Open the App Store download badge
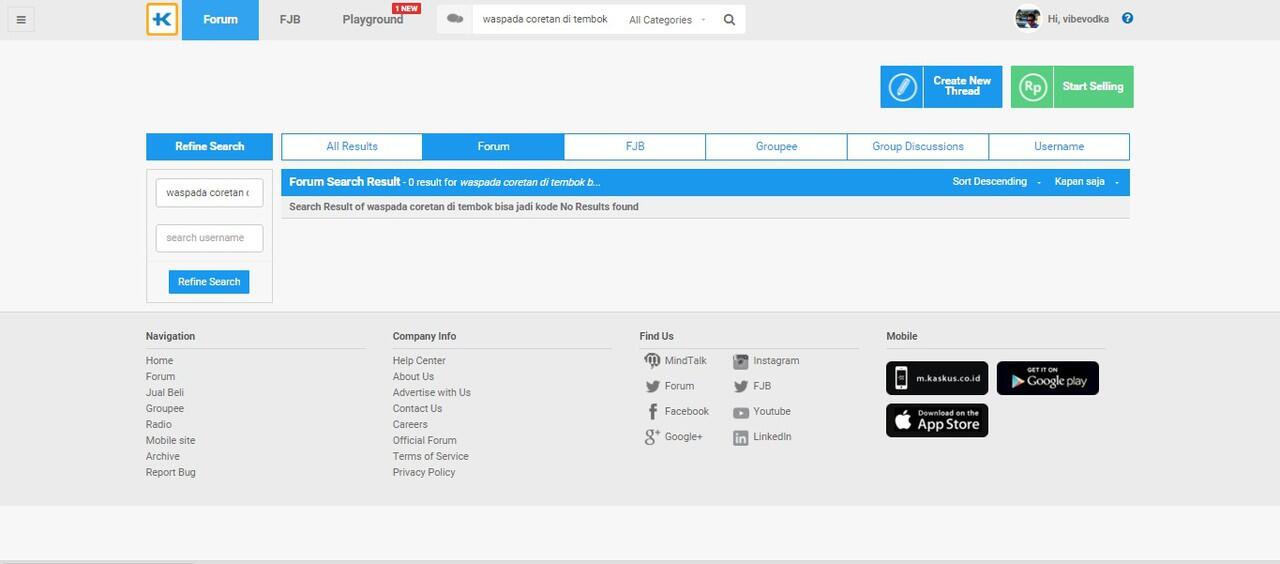Screen dimensions: 1280x564 (x=937, y=420)
